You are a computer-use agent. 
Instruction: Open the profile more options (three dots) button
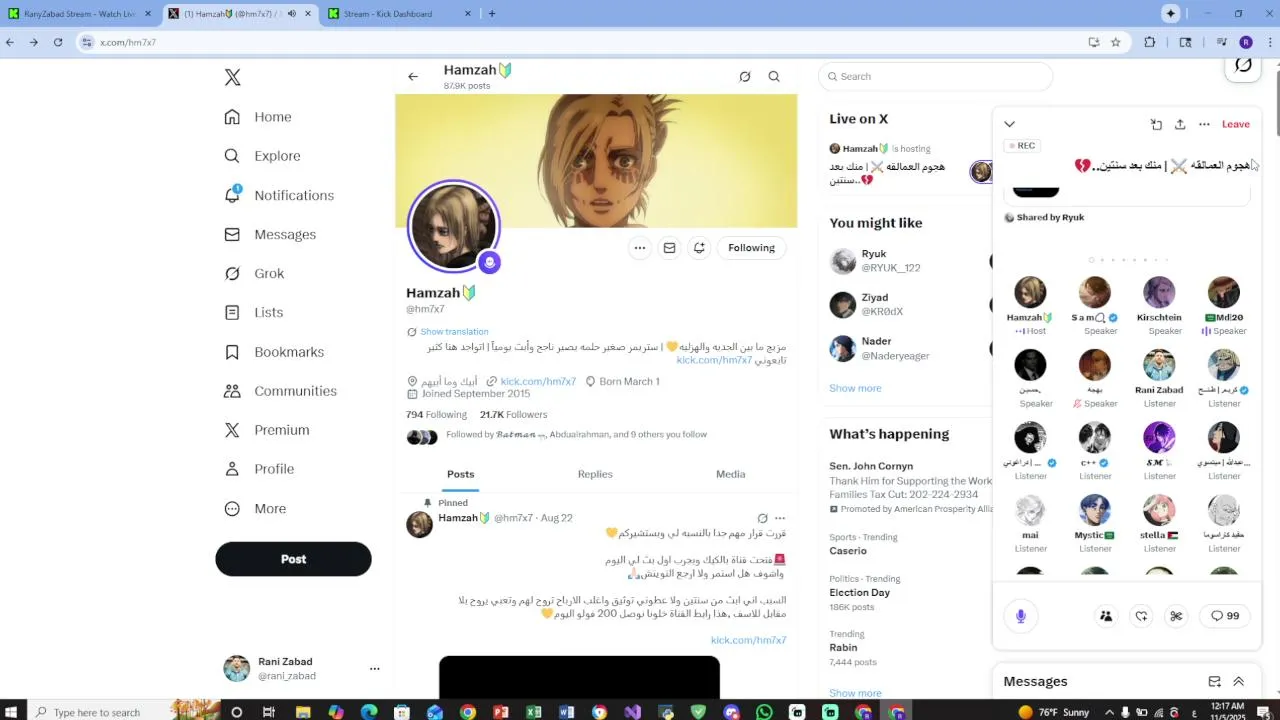click(640, 248)
